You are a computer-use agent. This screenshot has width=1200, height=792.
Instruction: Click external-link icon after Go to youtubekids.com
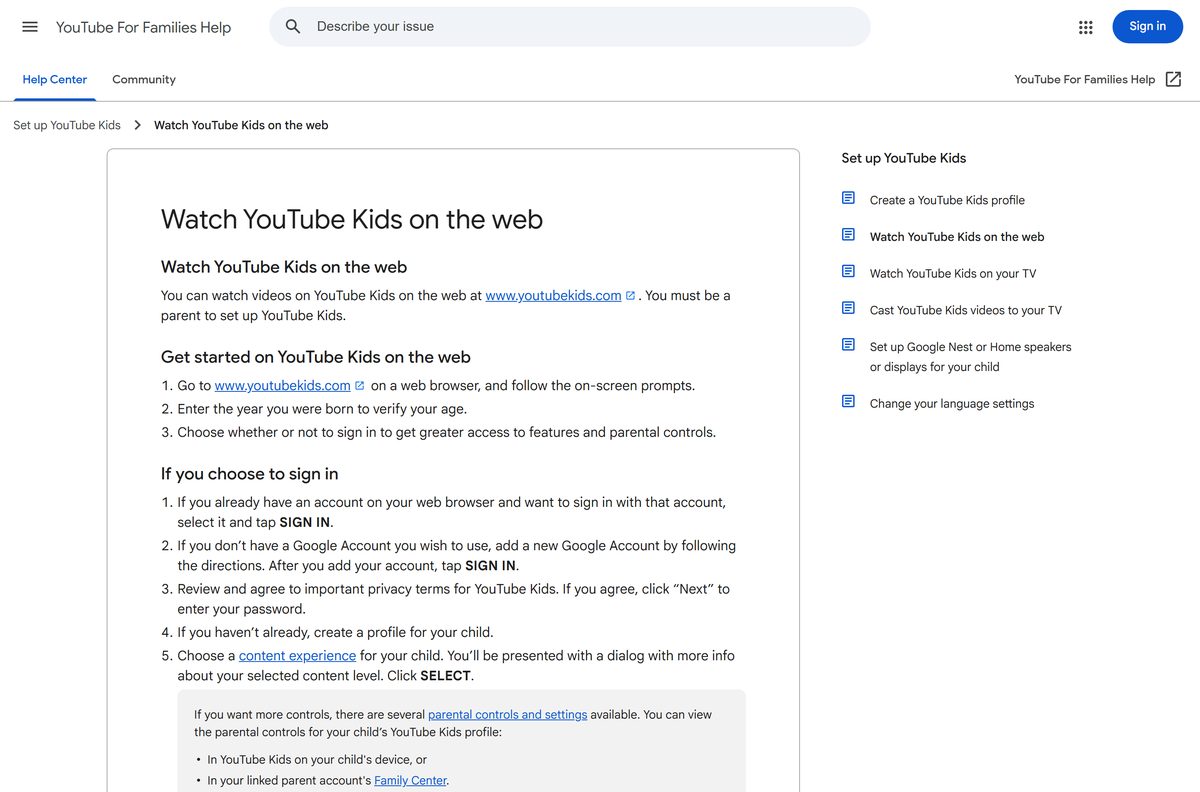tap(359, 386)
